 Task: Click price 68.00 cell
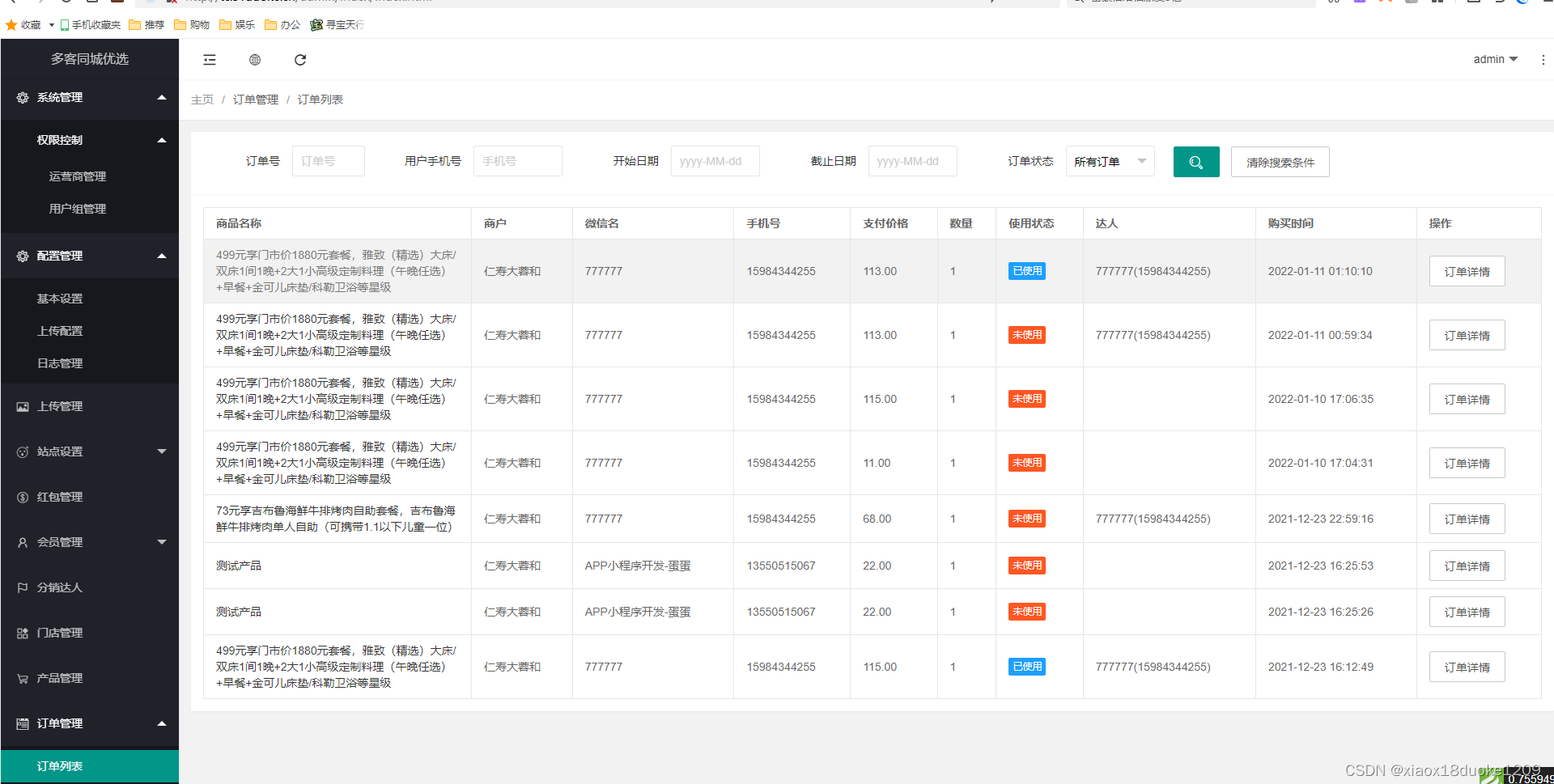click(877, 519)
